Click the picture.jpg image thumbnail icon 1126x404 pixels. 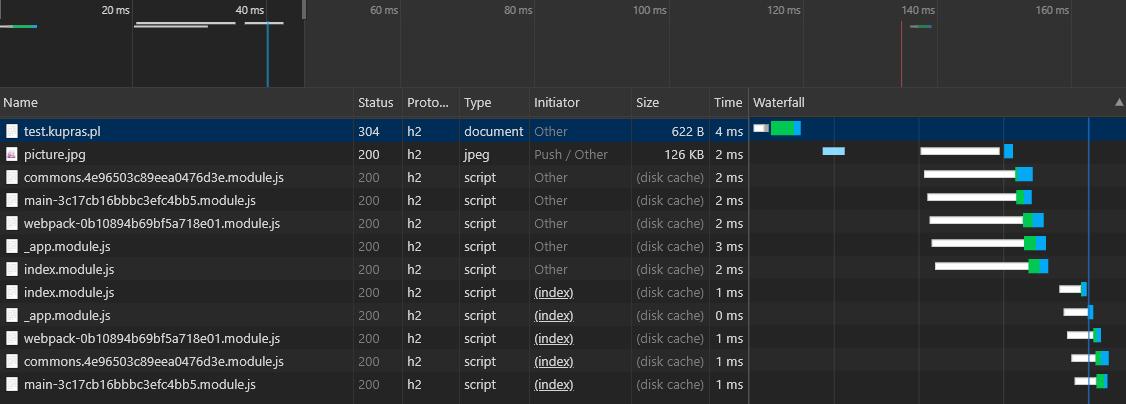click(11, 154)
